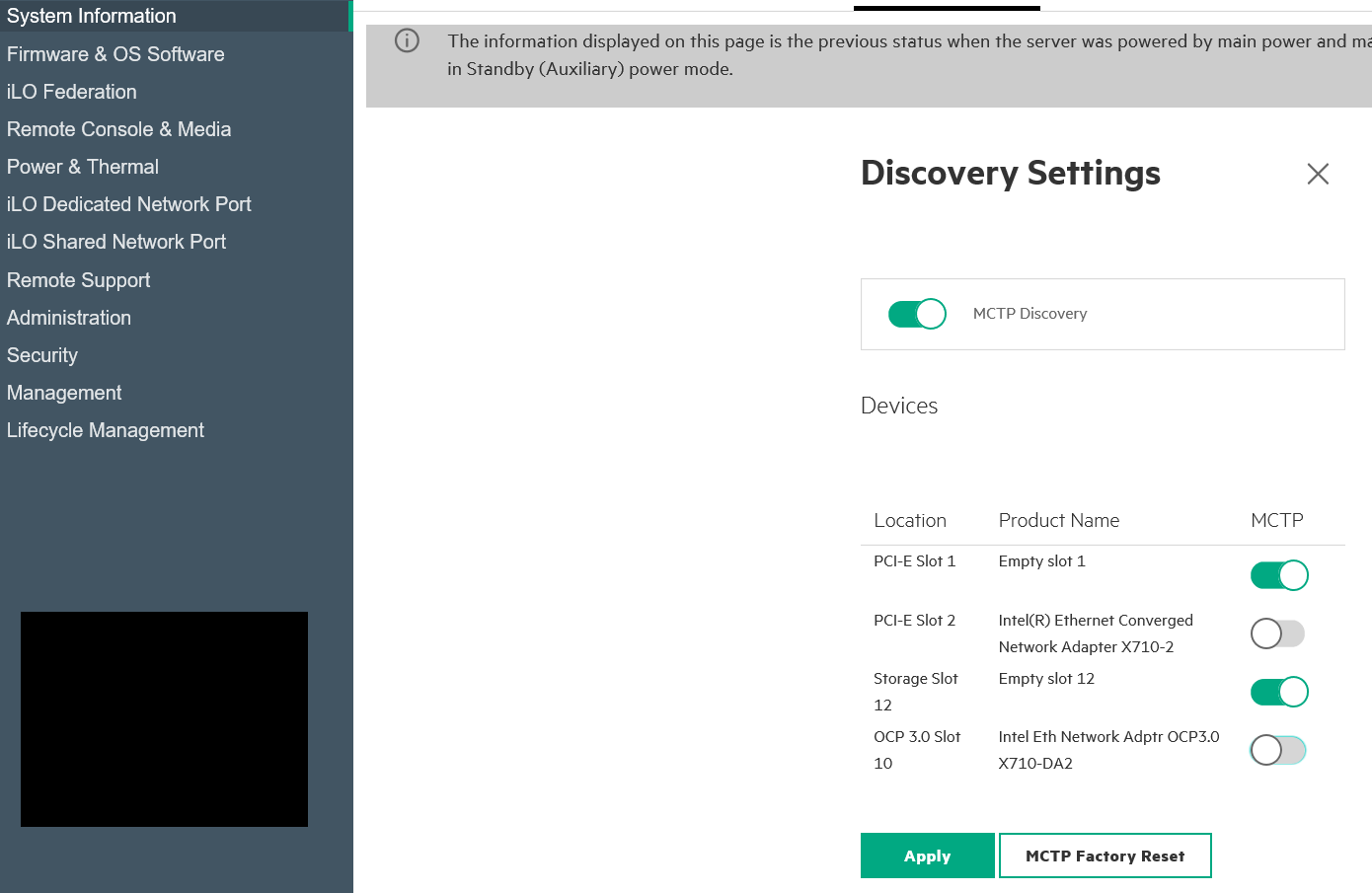Enable MCTP for PCI-E Slot 2 adapter
Image resolution: width=1372 pixels, height=893 pixels.
(x=1278, y=633)
